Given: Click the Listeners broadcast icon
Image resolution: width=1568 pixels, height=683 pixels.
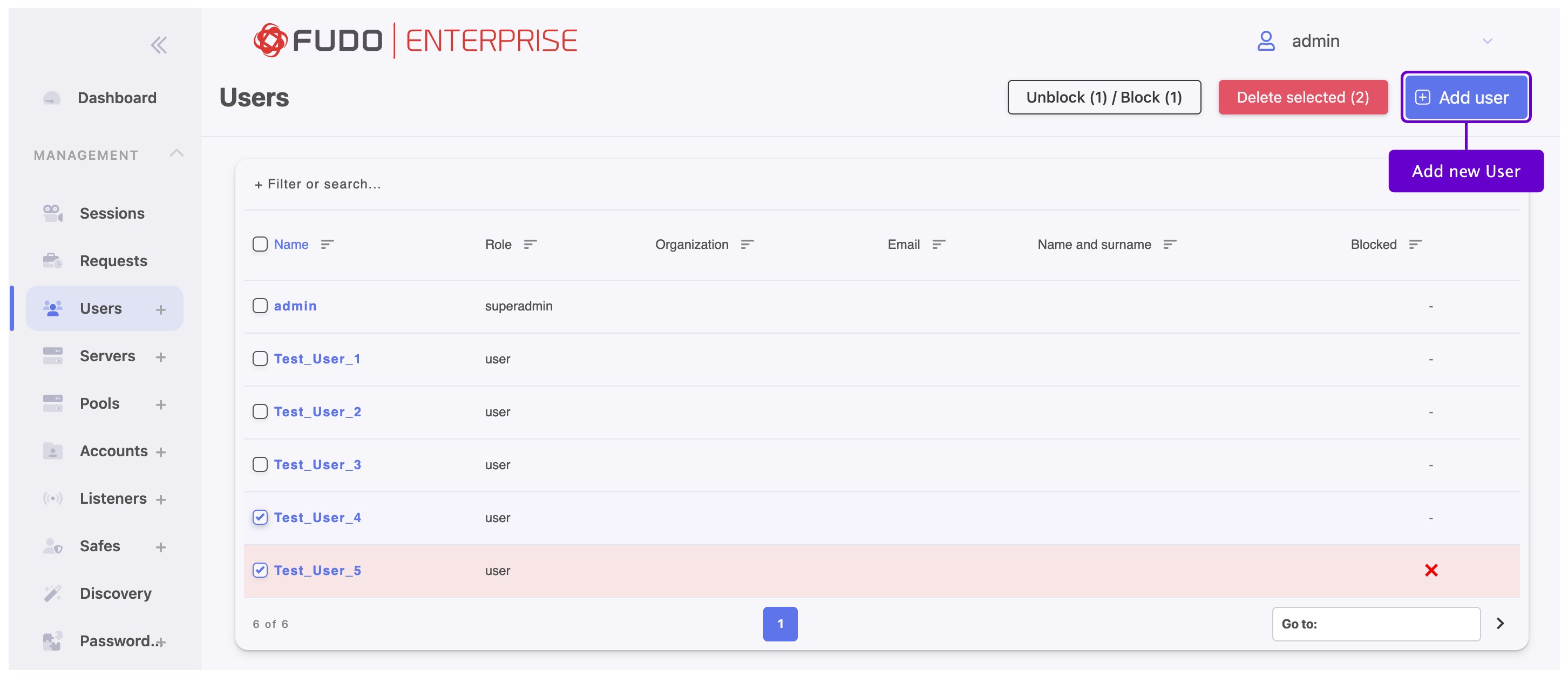Looking at the screenshot, I should point(52,498).
